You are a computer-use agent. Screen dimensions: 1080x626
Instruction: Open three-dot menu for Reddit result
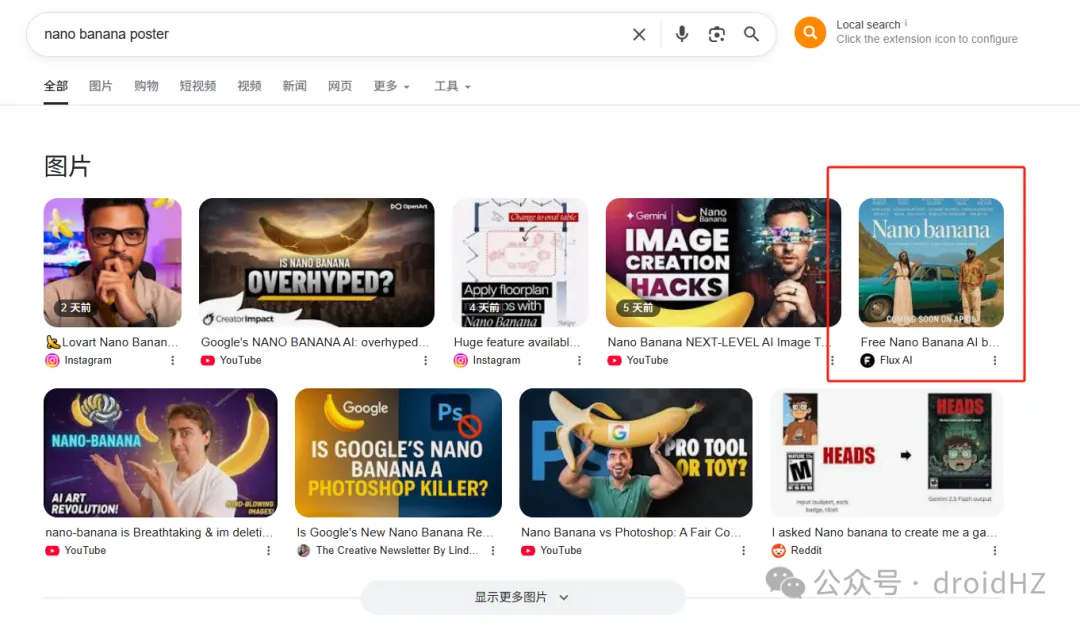tap(994, 550)
